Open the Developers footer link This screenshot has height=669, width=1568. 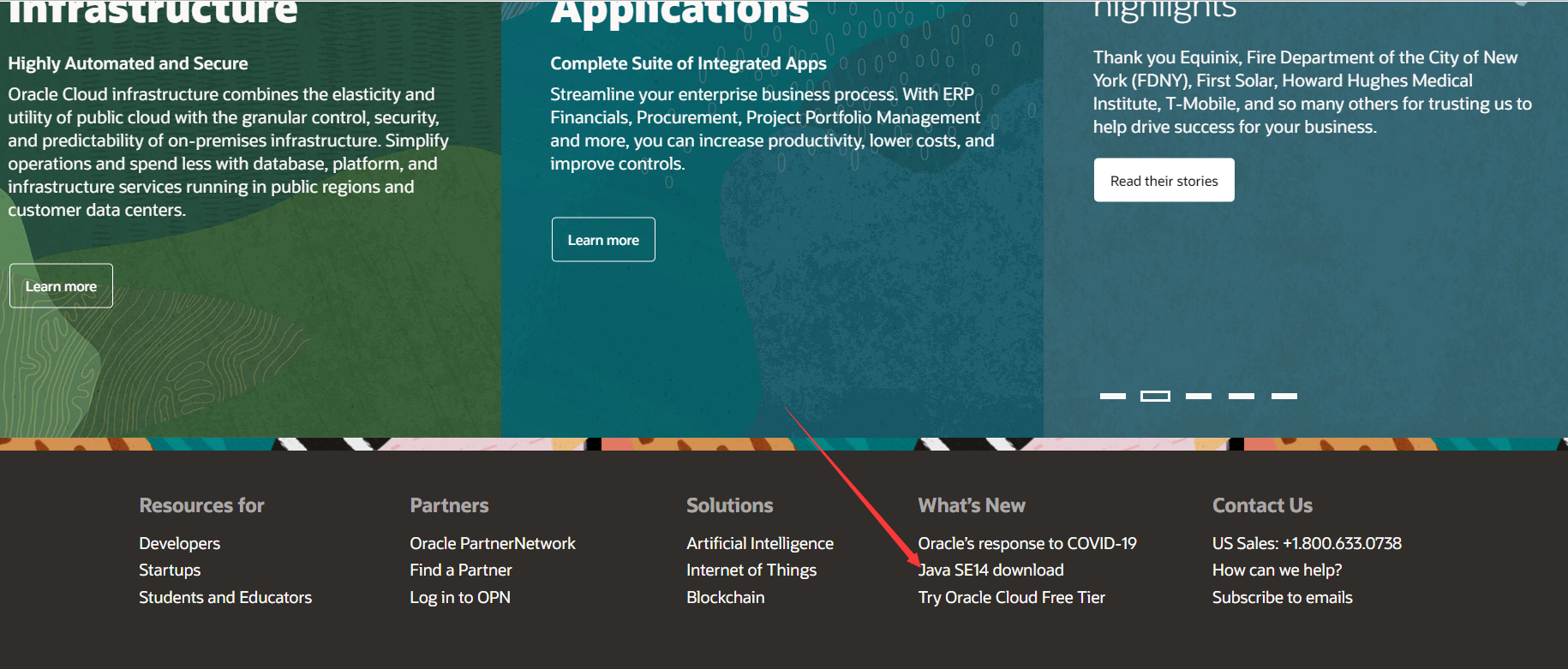coord(179,544)
